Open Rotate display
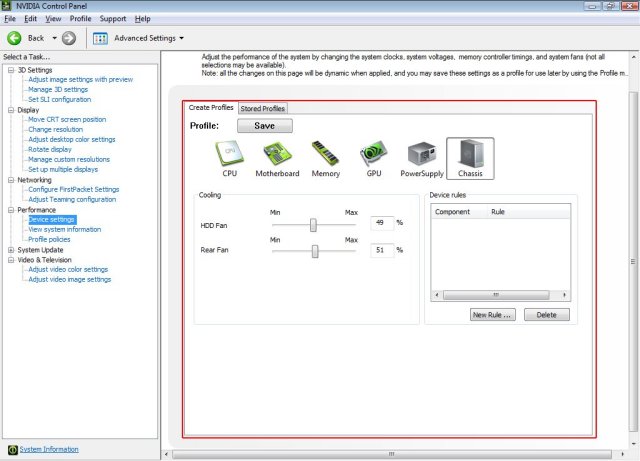Screen dimensions: 640x461 click(x=50, y=149)
